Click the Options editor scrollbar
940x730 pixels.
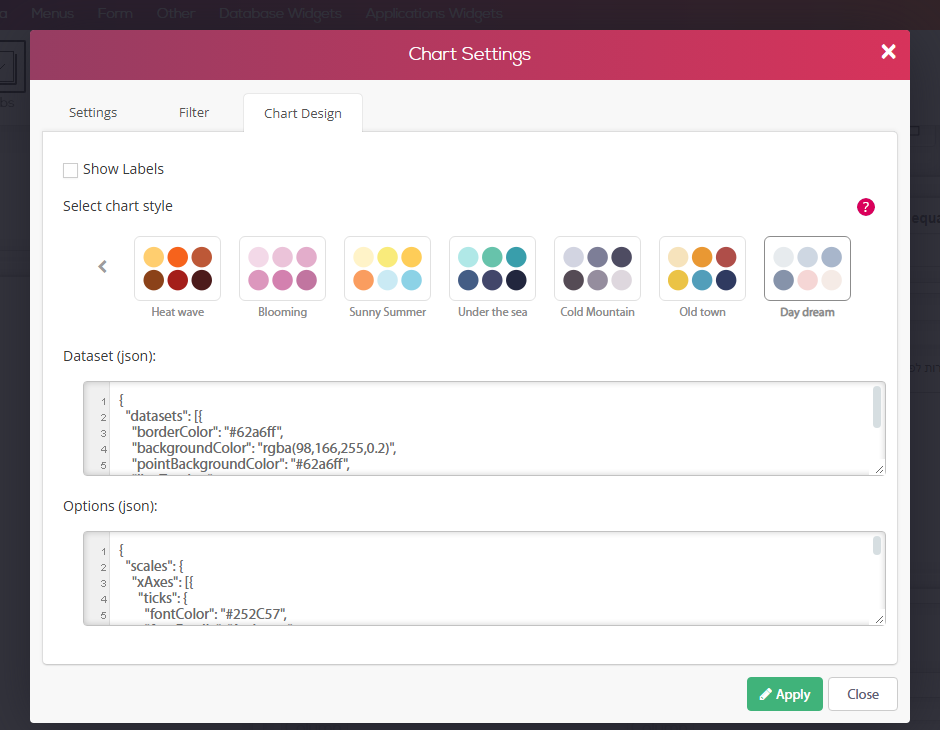coord(876,545)
